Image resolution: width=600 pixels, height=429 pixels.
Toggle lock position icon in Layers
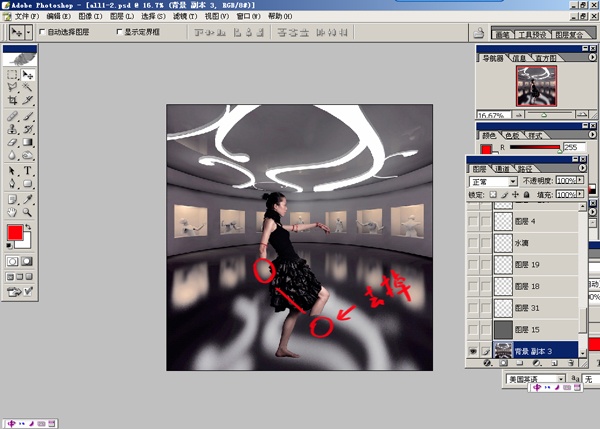[515, 195]
